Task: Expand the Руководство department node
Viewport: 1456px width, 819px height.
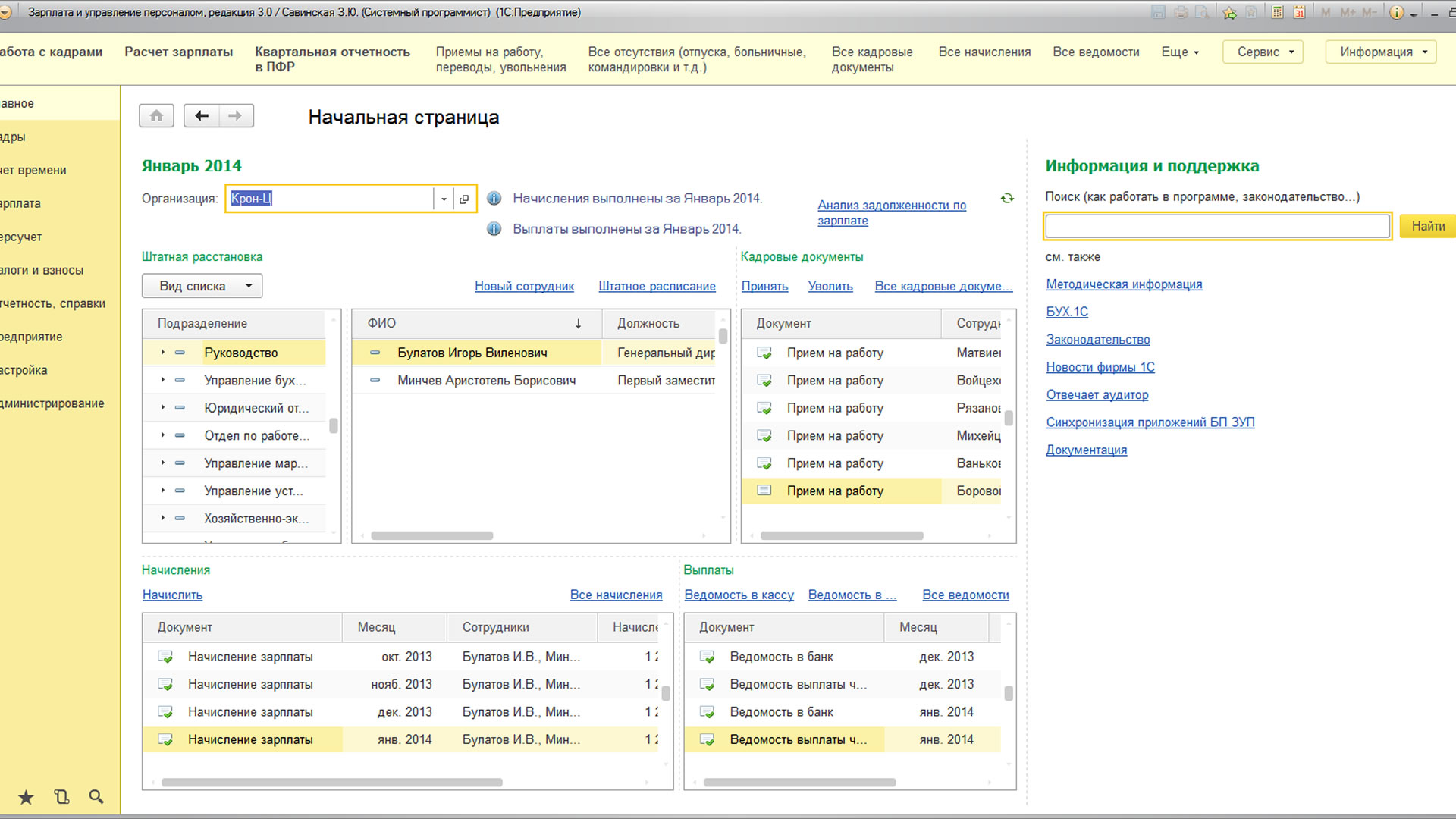Action: 163,353
